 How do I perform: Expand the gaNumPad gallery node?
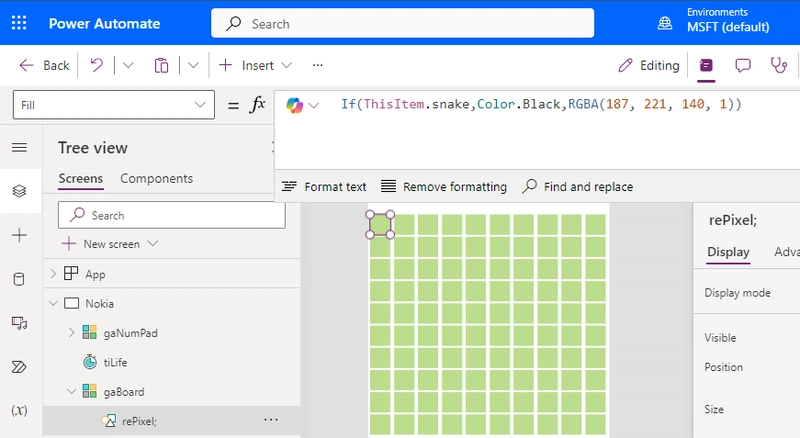pos(71,333)
